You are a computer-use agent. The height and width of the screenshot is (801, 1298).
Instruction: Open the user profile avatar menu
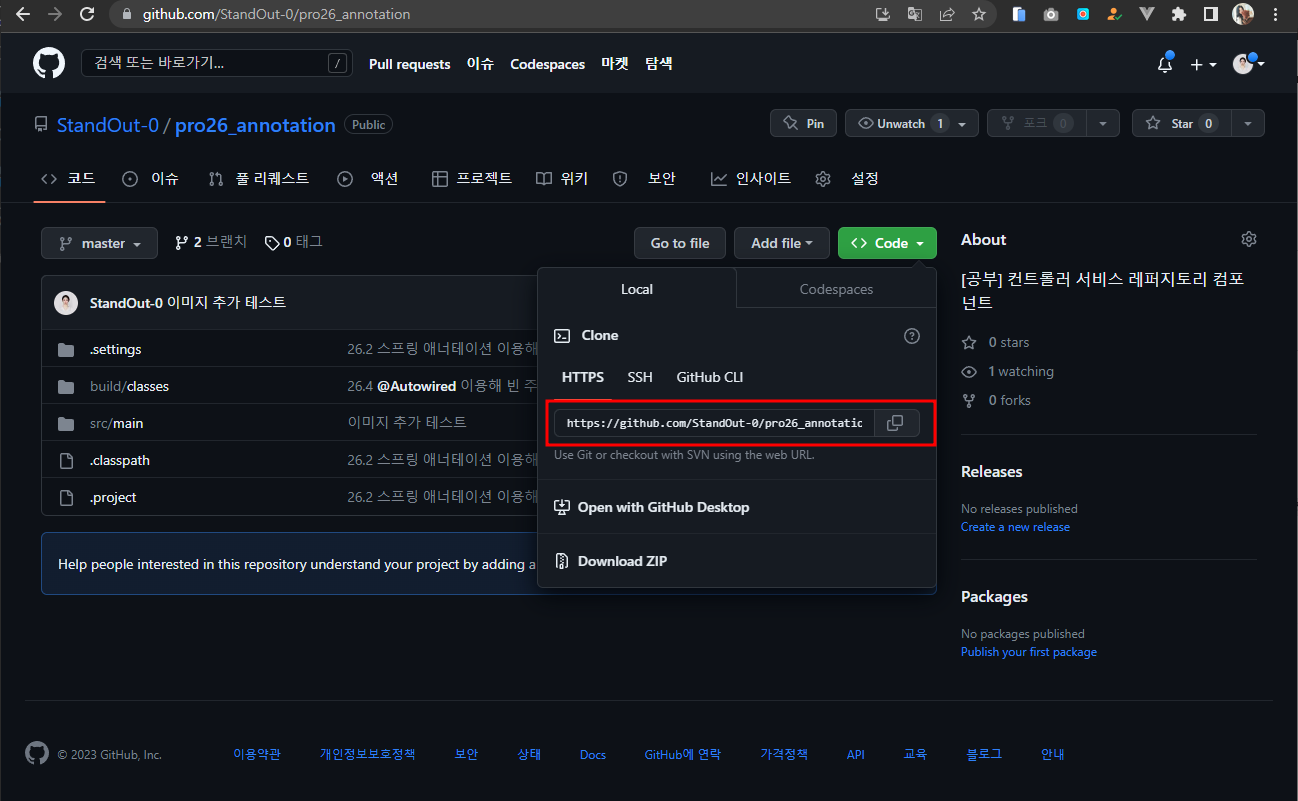point(1248,64)
